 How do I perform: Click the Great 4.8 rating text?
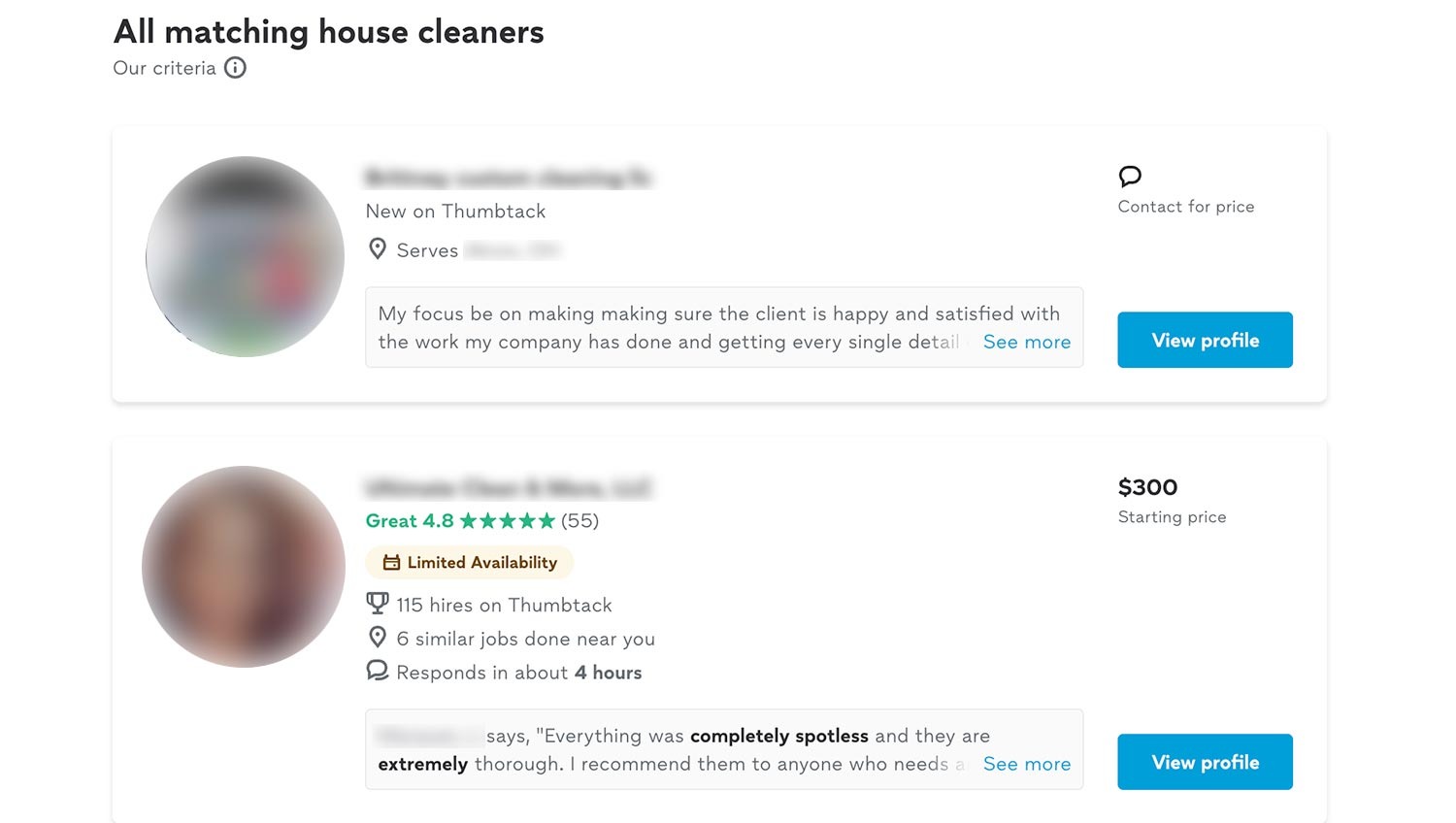pos(409,521)
